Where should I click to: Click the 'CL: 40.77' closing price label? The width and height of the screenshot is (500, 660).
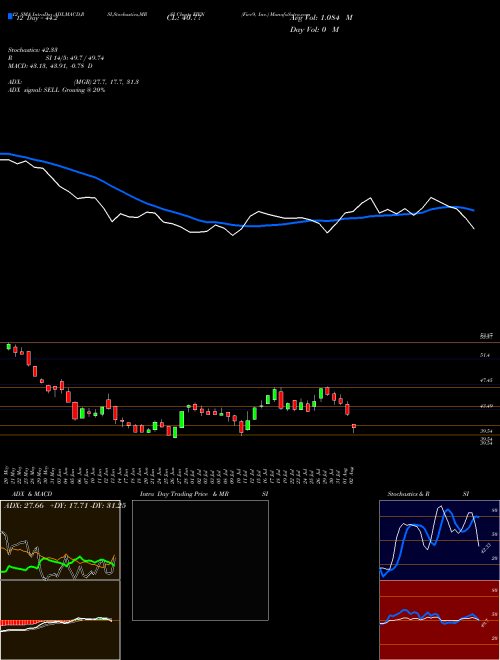184,18
